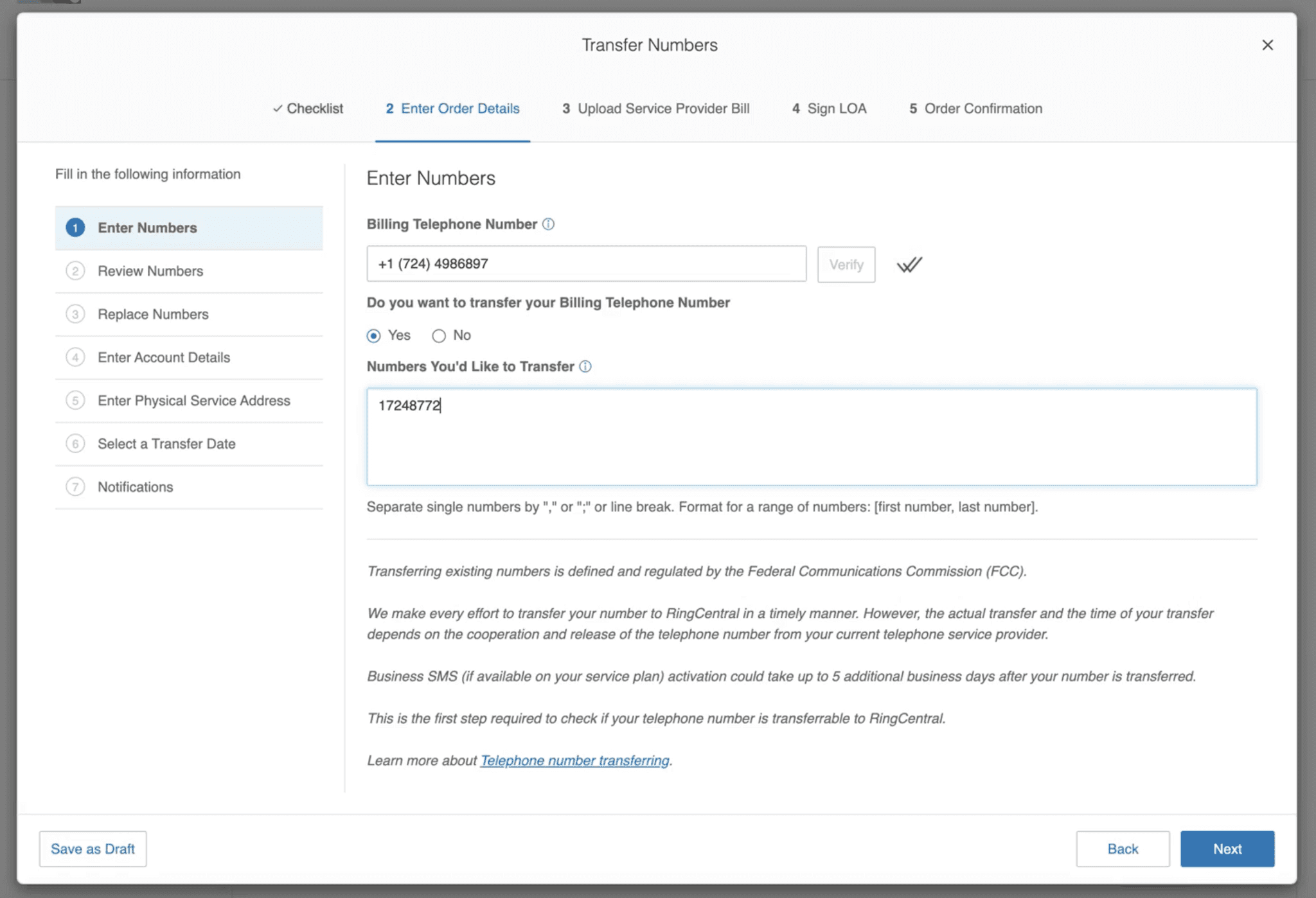Screen dimensions: 1316x898
Task: Select the Enter Numbers sidebar step
Action: pyautogui.click(x=189, y=228)
